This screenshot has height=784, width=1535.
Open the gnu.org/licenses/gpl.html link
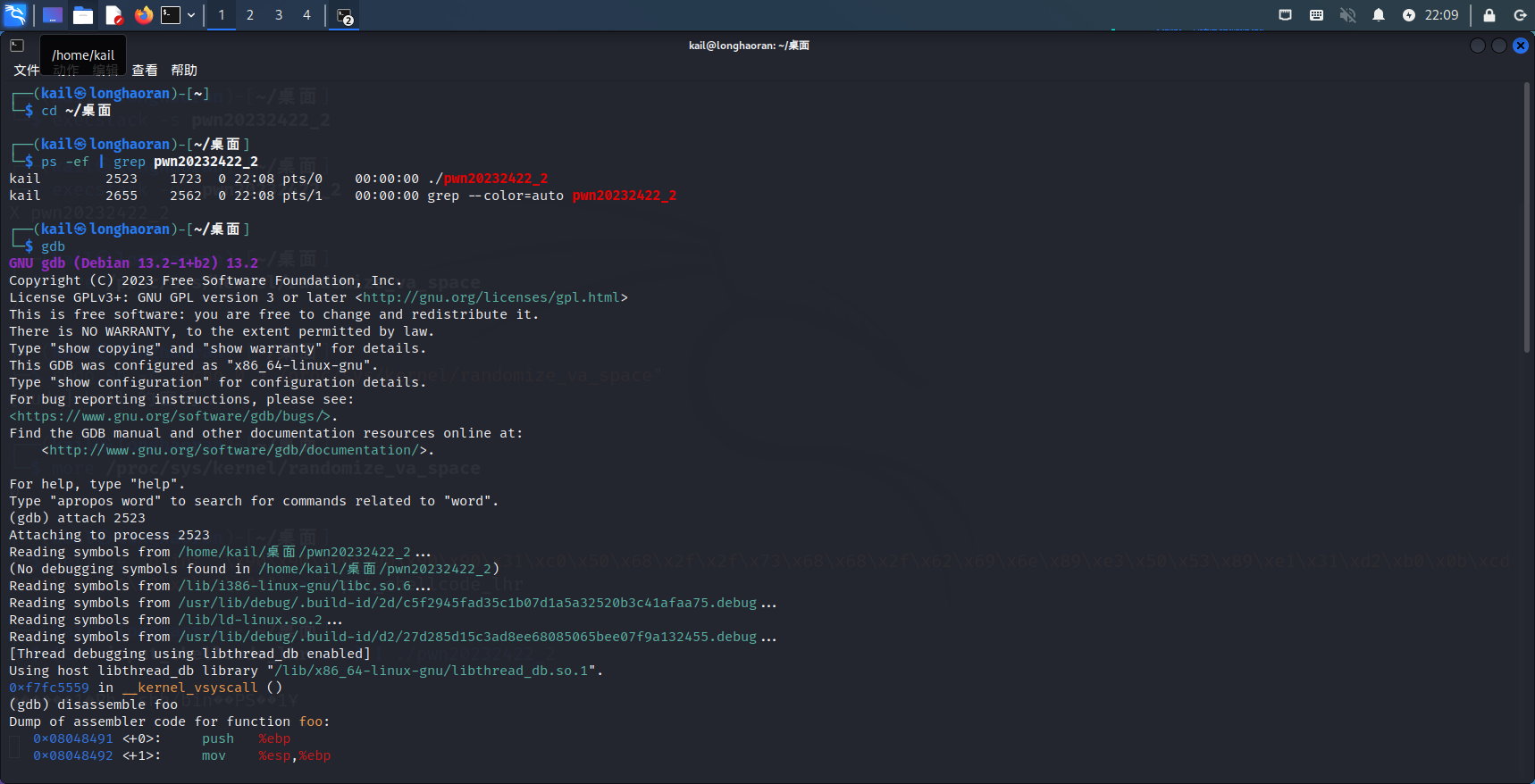[x=491, y=297]
